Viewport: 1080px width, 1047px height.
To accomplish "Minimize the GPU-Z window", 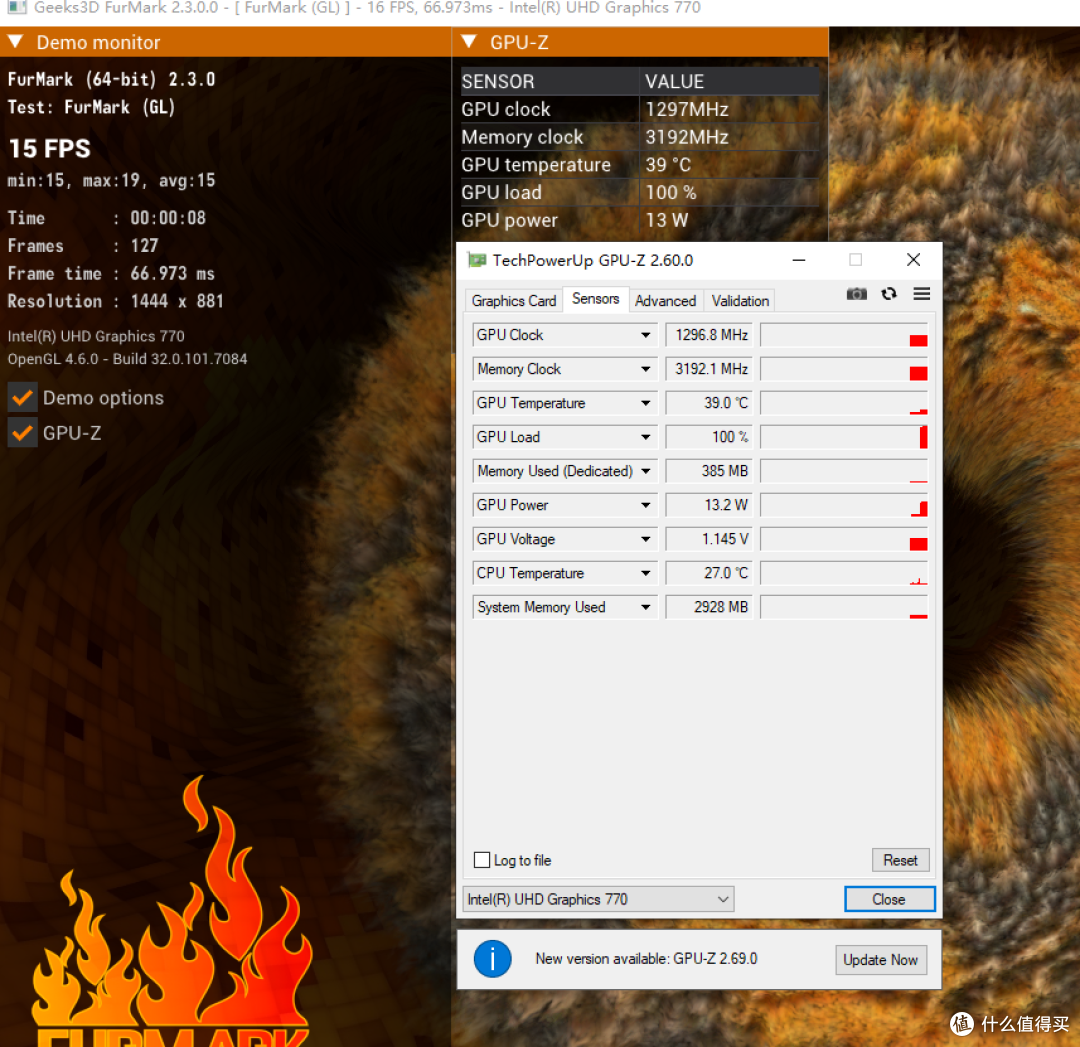I will 799,260.
